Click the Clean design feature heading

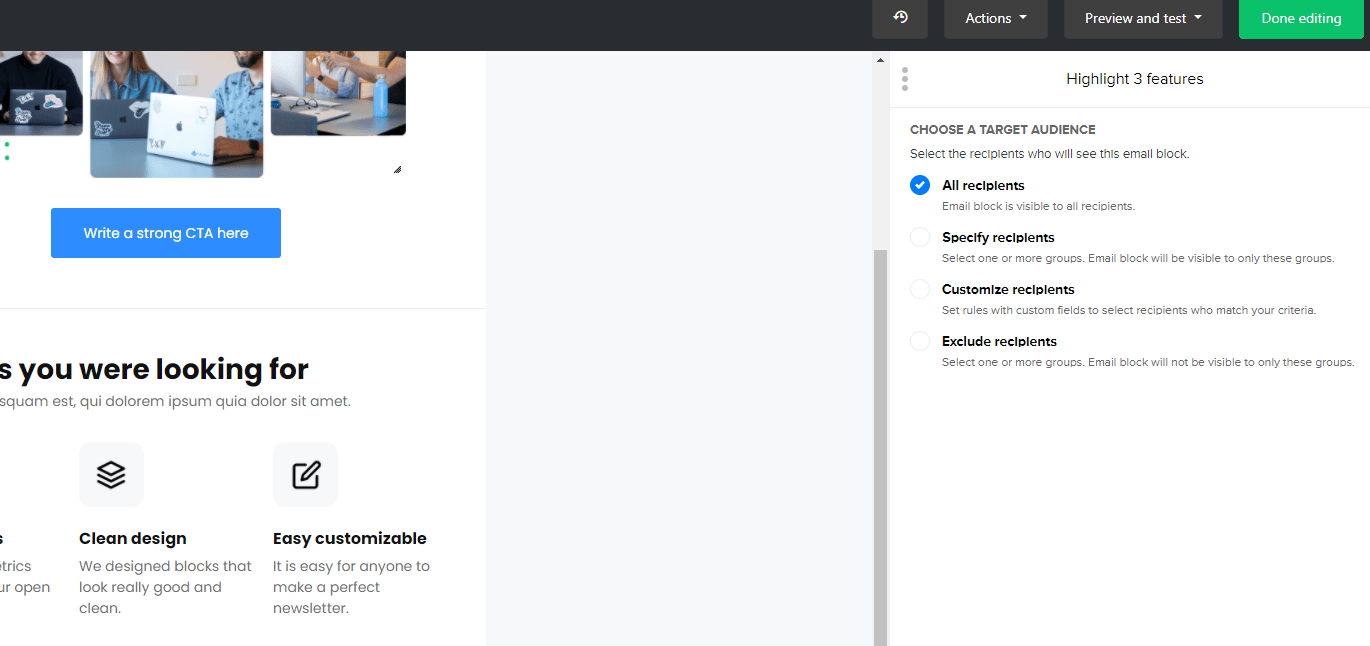point(133,538)
